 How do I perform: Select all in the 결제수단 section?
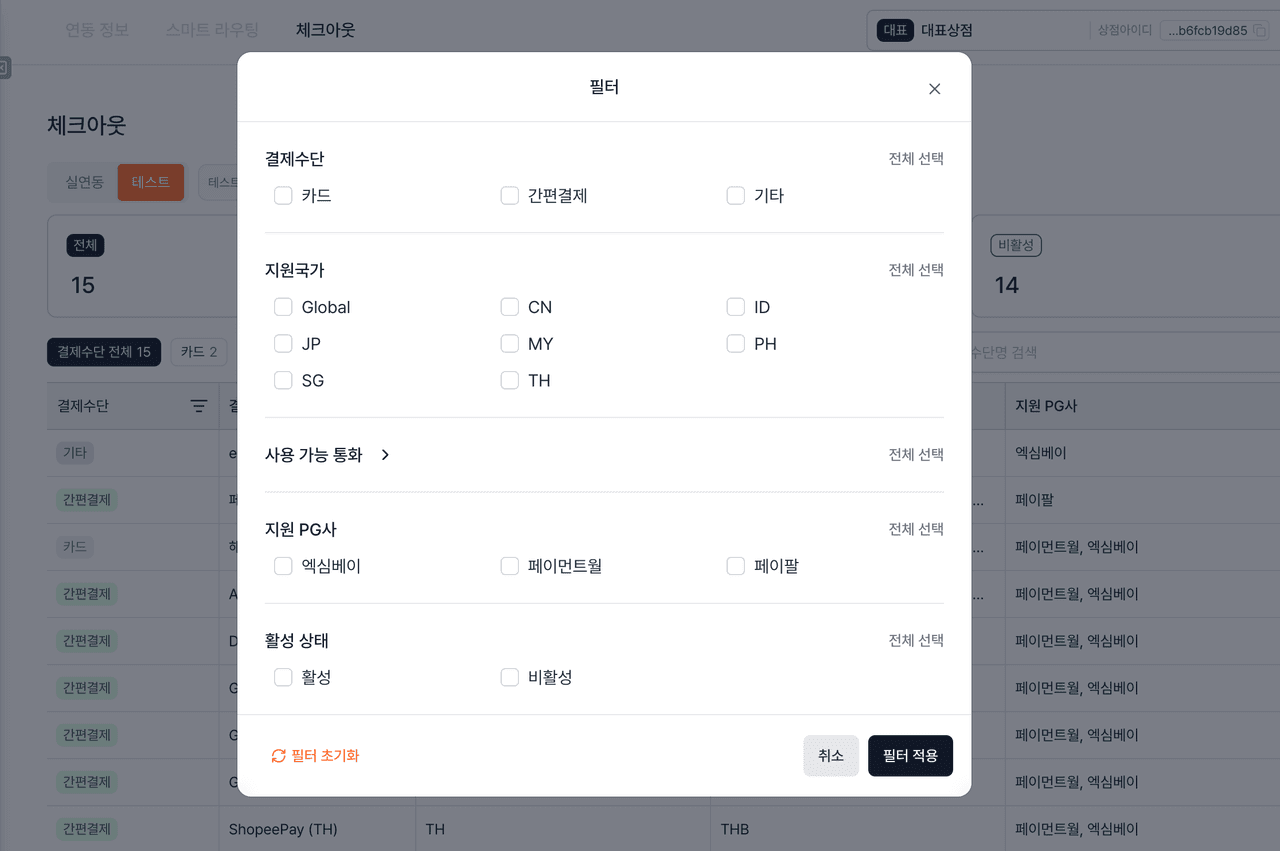click(916, 159)
